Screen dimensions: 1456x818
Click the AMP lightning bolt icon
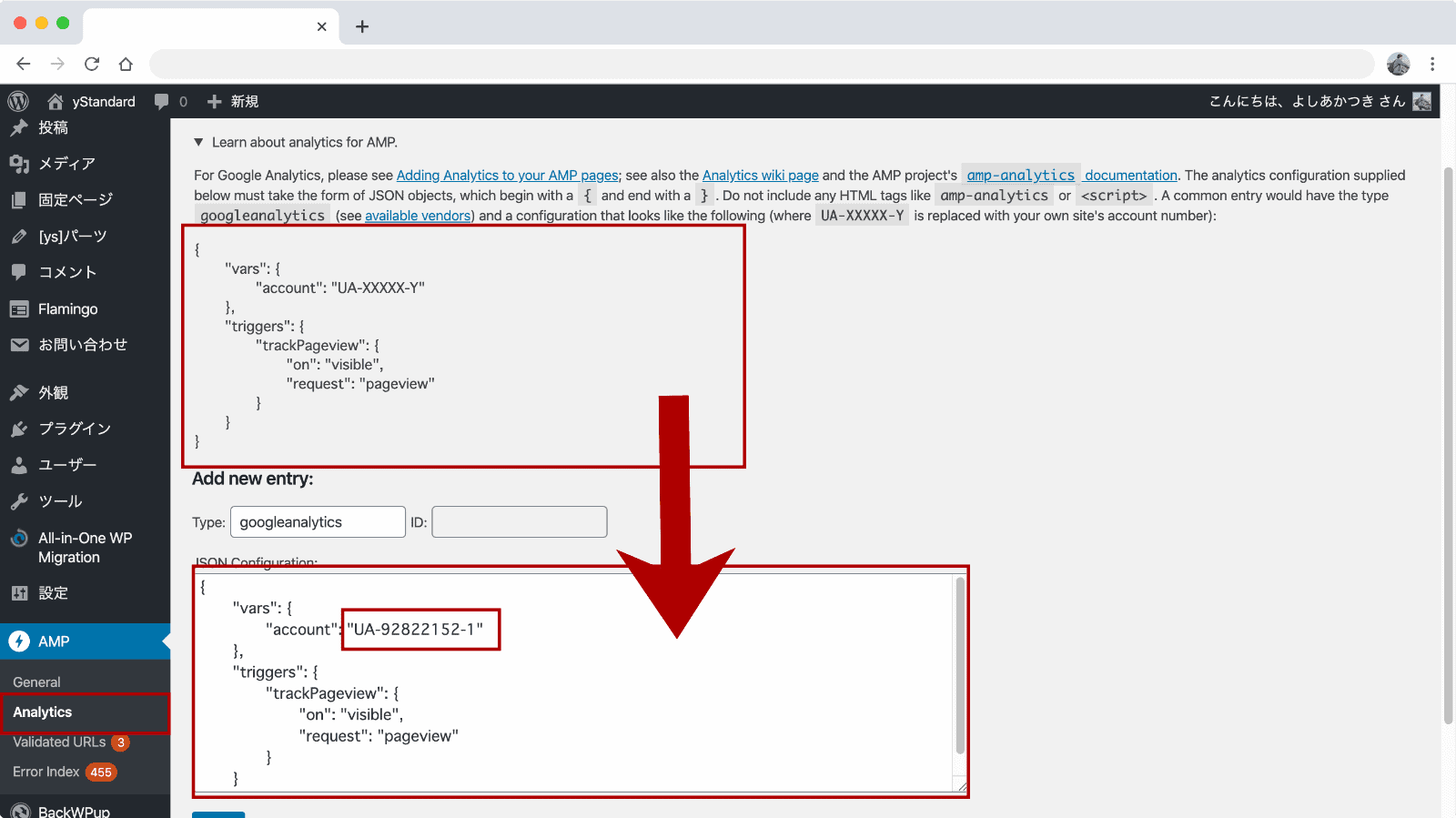[x=19, y=641]
